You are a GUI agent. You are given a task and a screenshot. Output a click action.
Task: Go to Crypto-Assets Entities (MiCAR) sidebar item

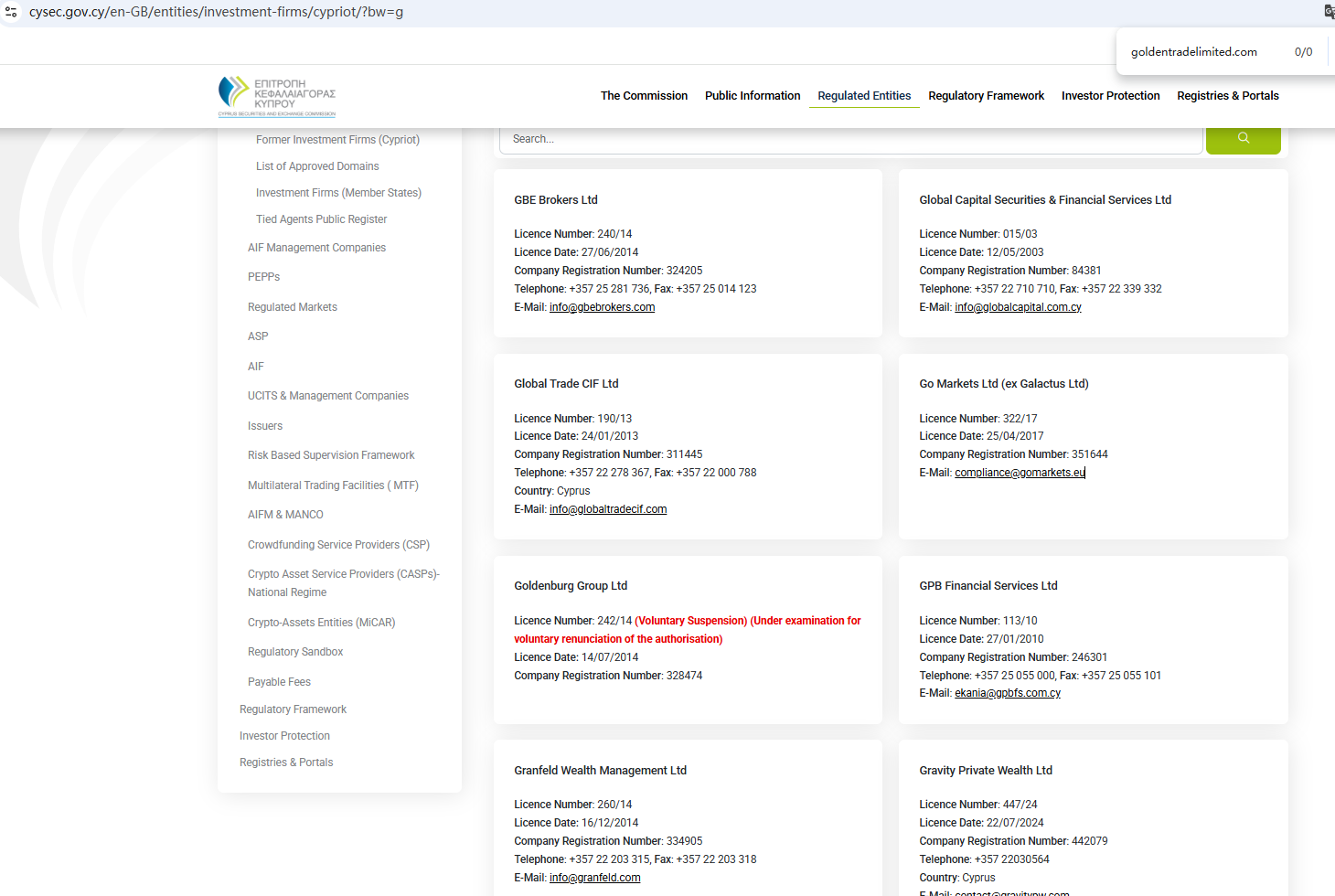(321, 623)
